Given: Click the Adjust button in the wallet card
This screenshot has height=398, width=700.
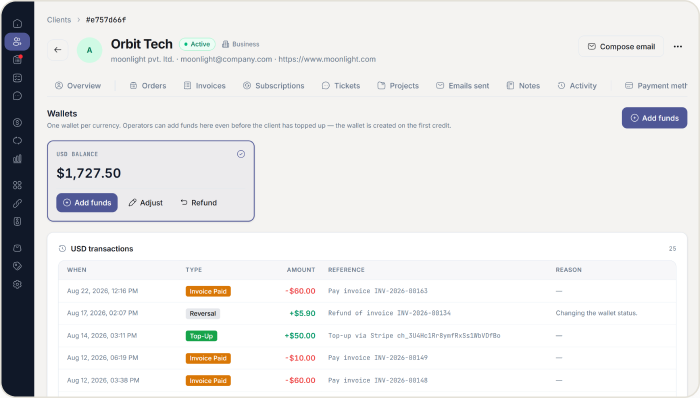Looking at the screenshot, I should 146,203.
